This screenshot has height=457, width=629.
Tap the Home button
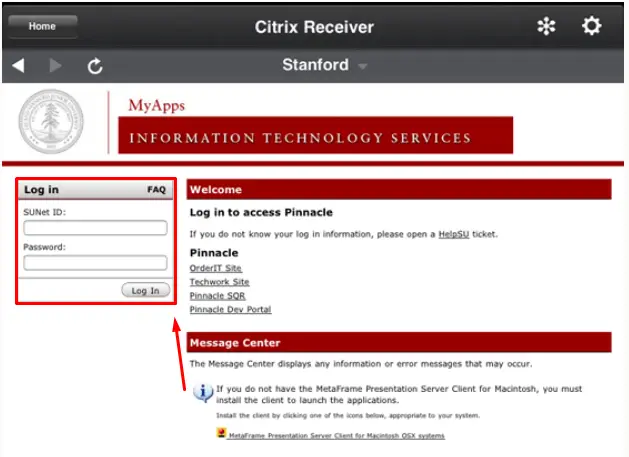click(43, 26)
